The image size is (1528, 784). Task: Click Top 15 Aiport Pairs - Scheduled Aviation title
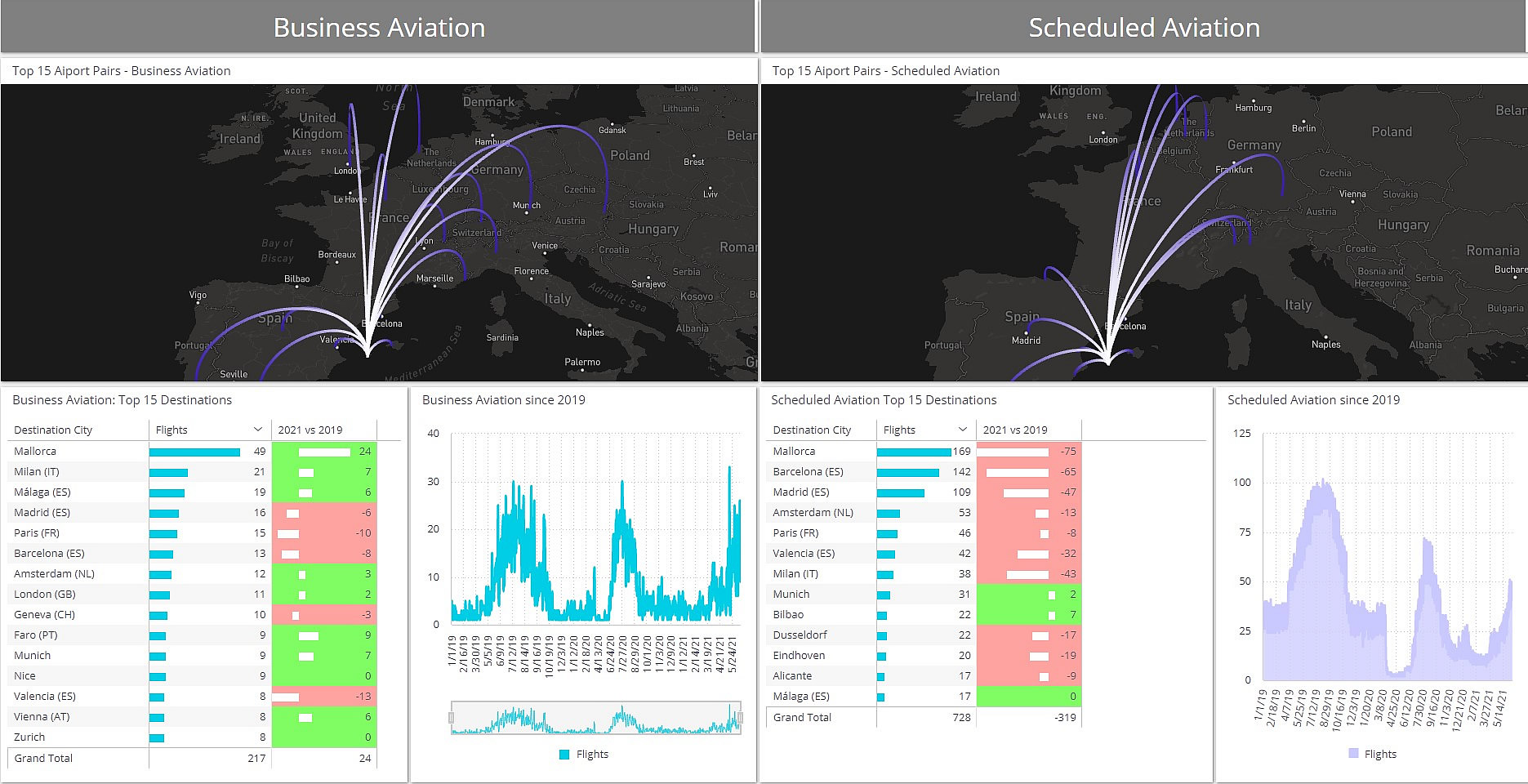[886, 71]
